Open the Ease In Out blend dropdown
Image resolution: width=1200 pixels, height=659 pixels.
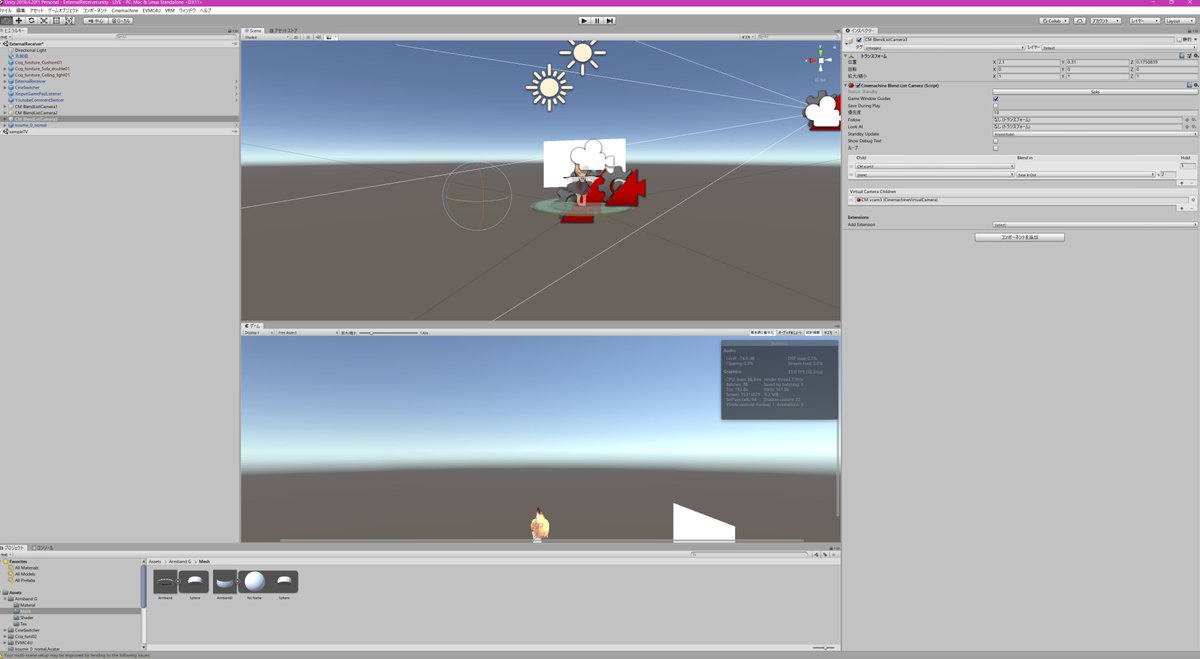tap(1085, 174)
